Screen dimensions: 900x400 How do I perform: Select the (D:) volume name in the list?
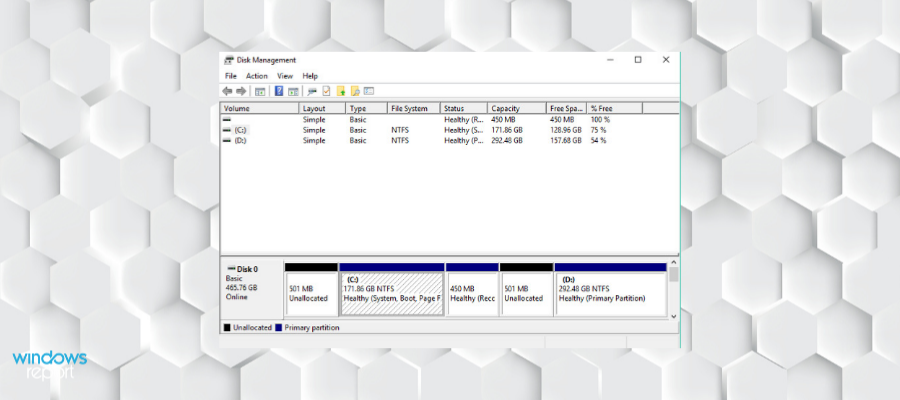pos(240,141)
